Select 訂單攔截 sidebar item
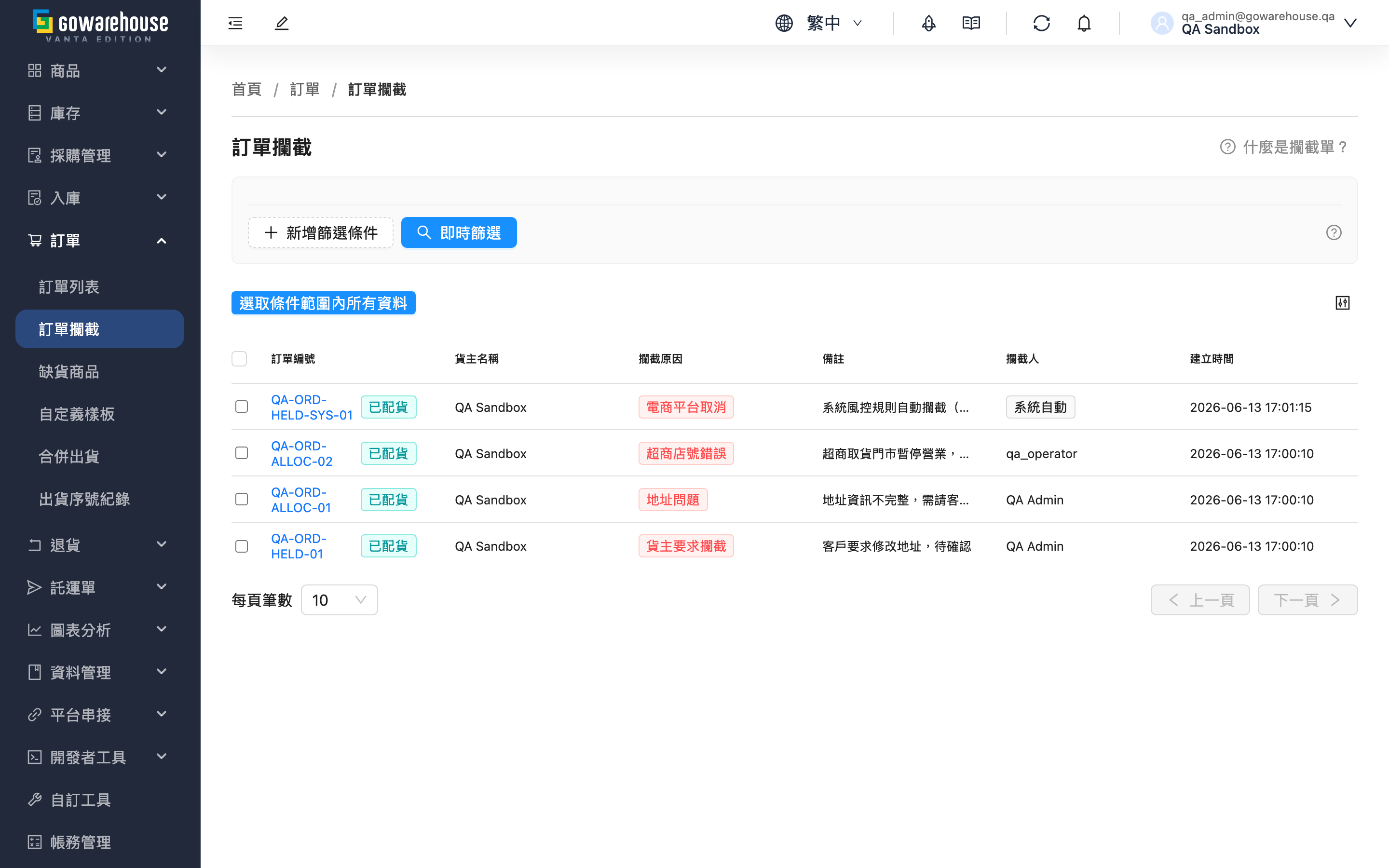1389x868 pixels. [x=100, y=329]
